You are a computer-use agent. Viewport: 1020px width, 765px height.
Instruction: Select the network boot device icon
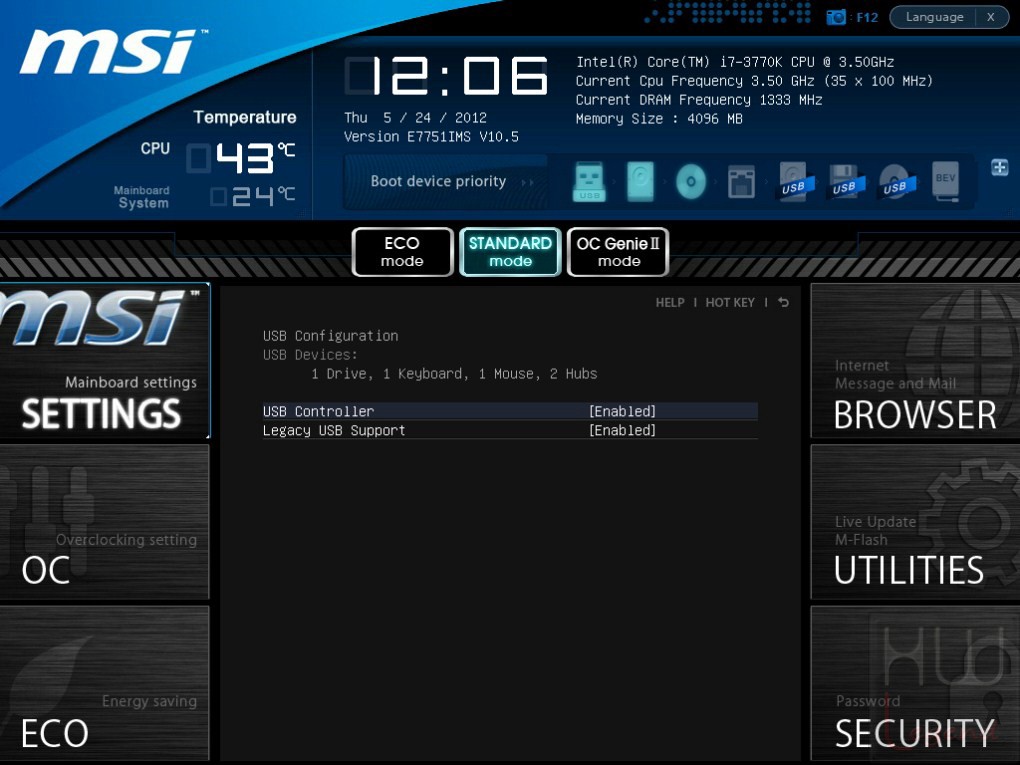click(x=741, y=181)
